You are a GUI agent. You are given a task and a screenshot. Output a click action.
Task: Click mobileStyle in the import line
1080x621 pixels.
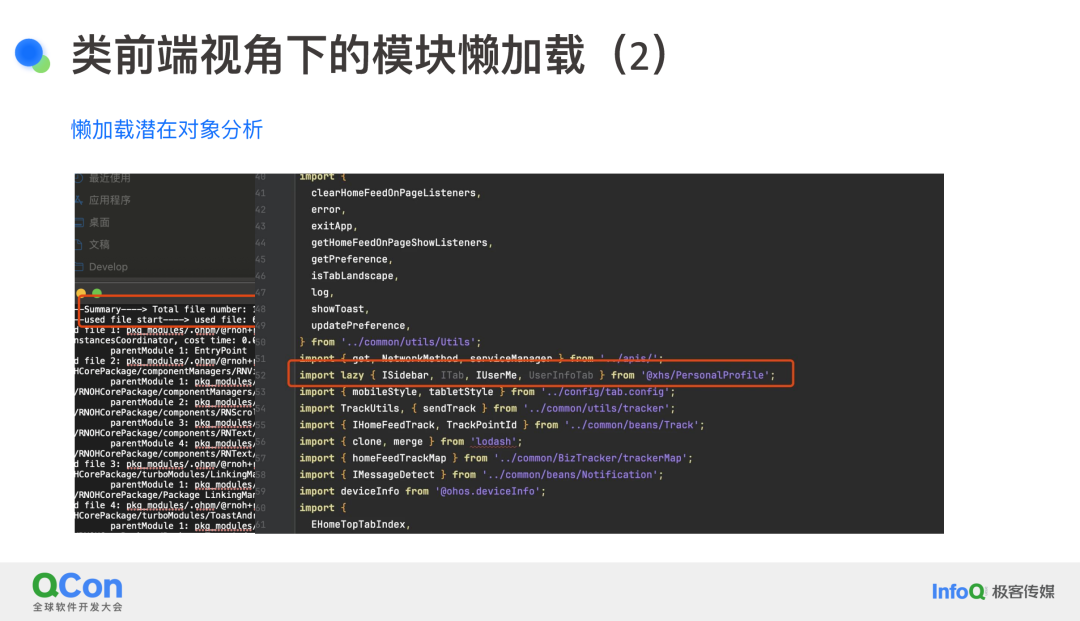tap(384, 391)
